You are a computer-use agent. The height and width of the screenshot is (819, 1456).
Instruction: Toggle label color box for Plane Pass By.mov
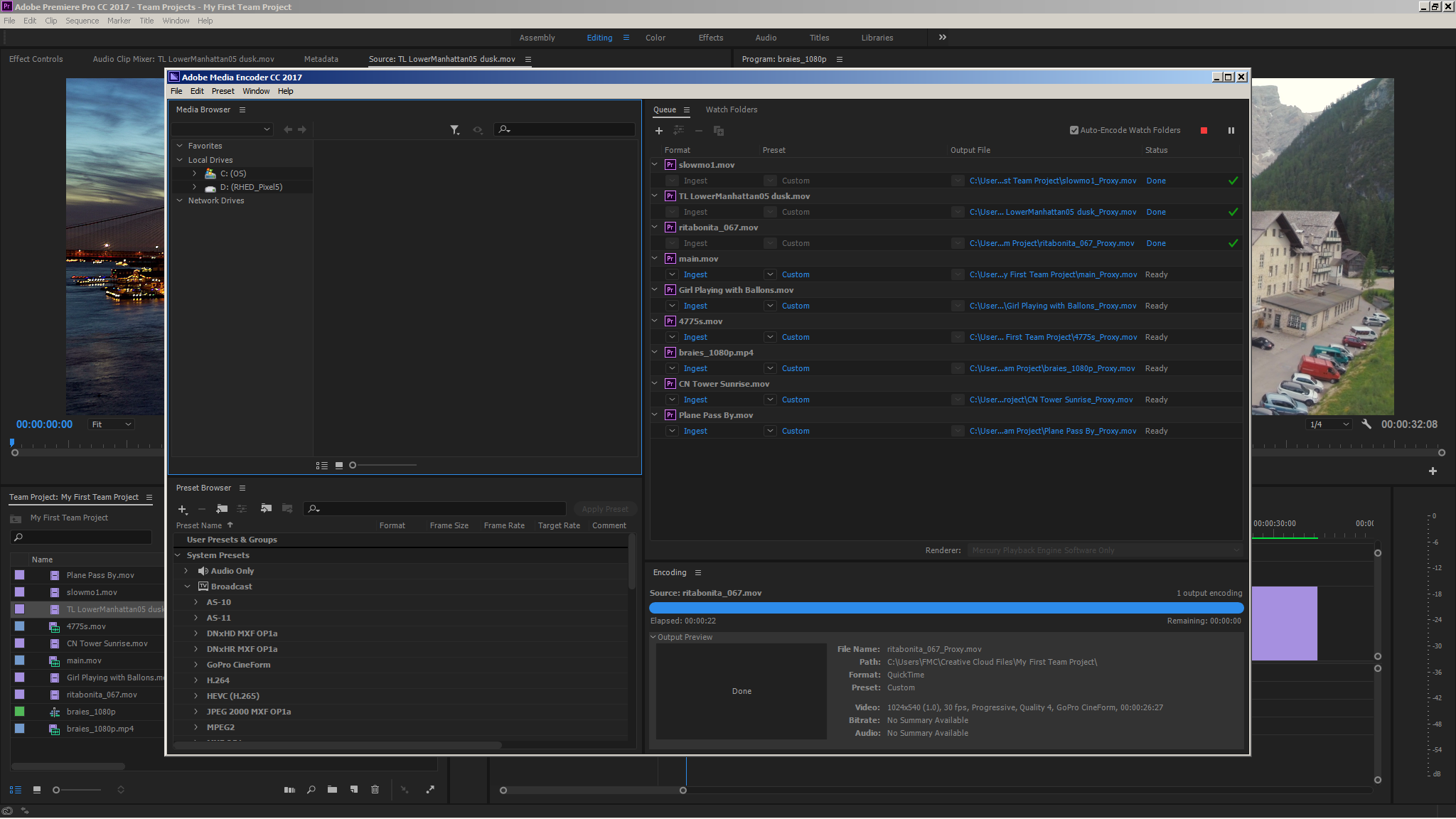pyautogui.click(x=20, y=575)
